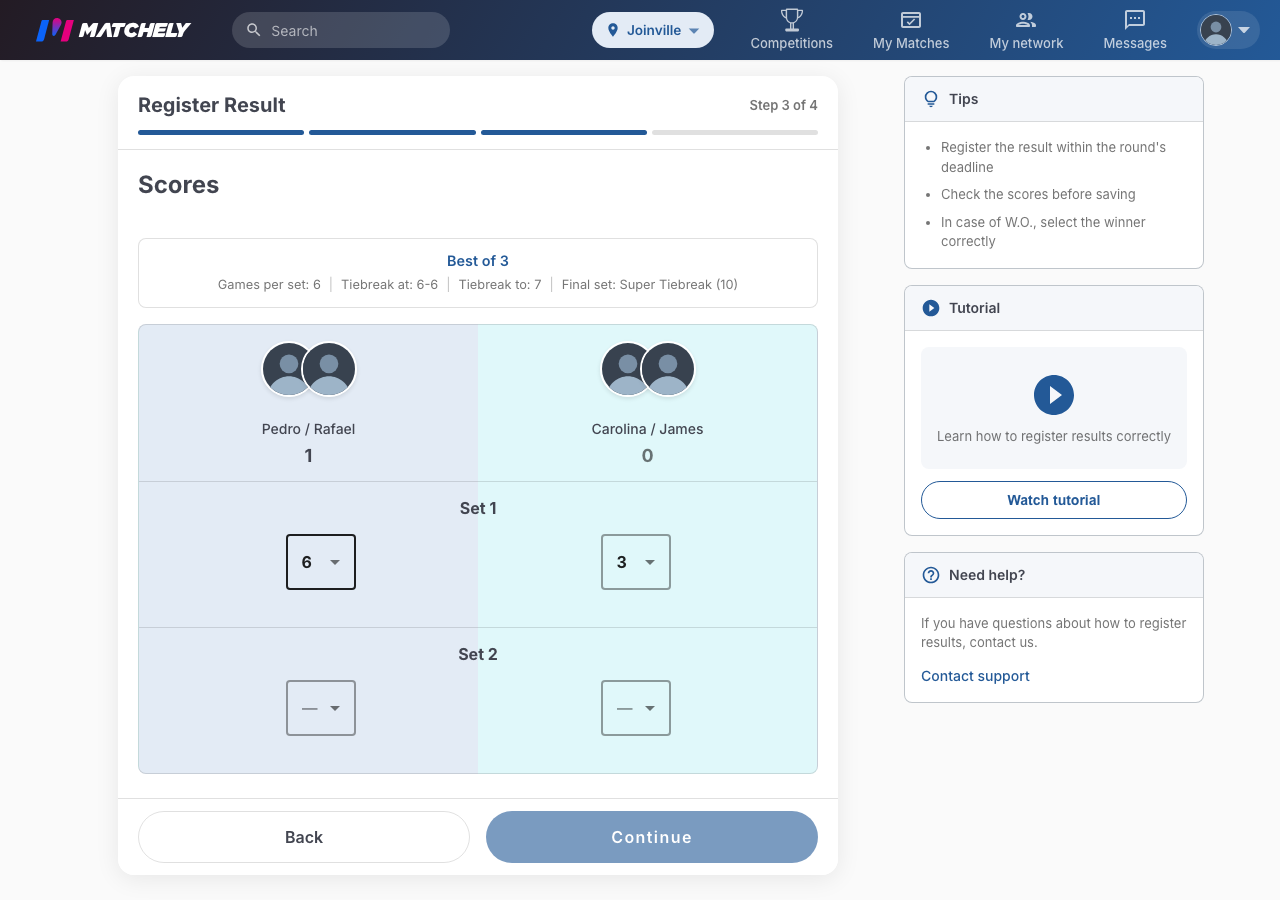Screen dimensions: 1280x900
Task: Go to the My Matches label
Action: tap(911, 43)
